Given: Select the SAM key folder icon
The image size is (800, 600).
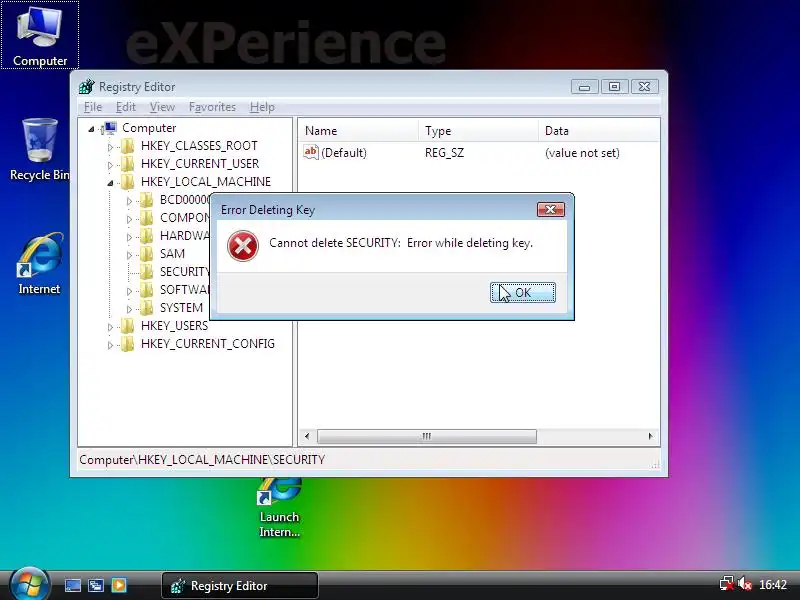Looking at the screenshot, I should click(x=146, y=254).
